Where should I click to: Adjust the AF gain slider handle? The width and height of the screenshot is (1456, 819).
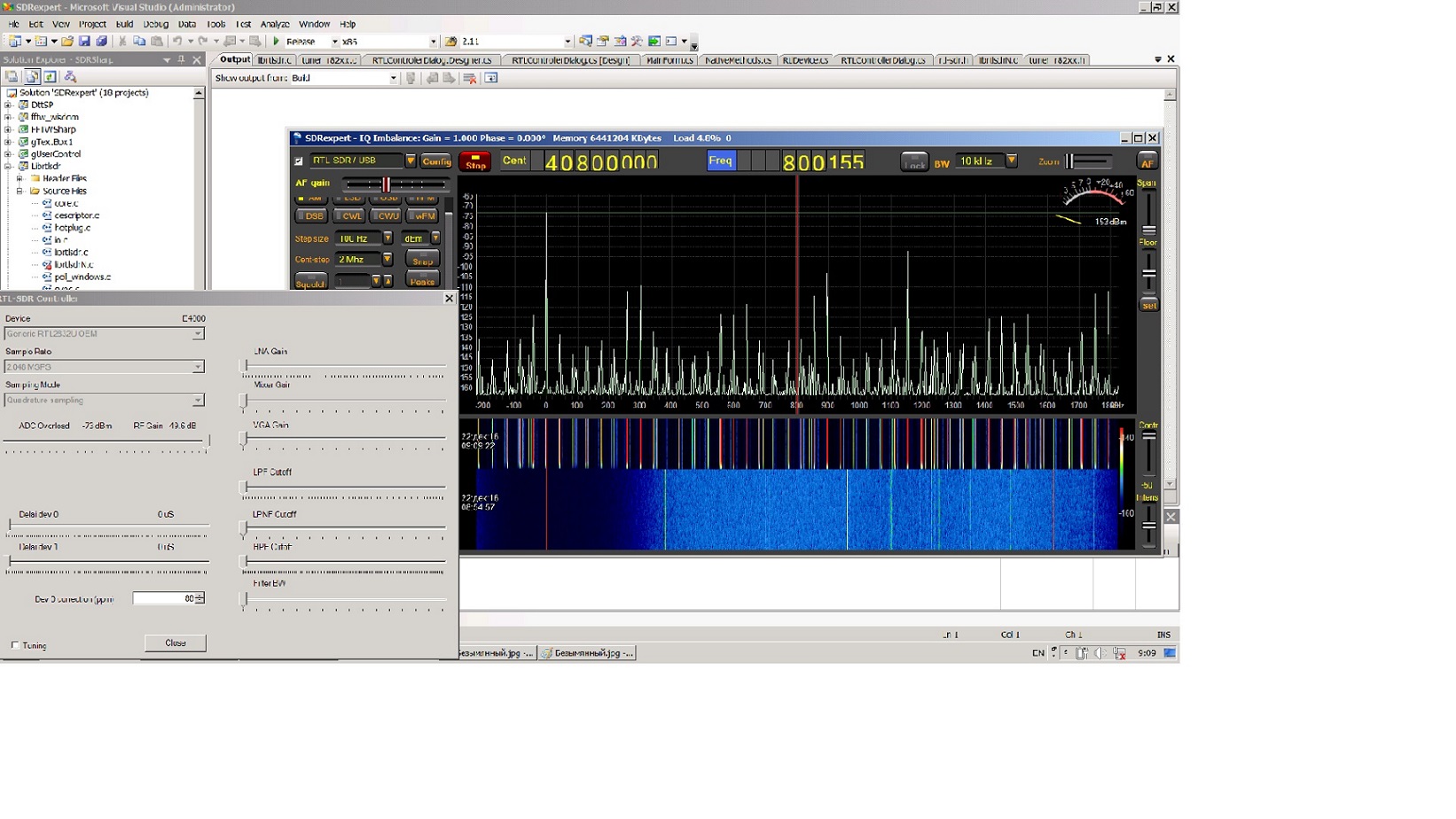pos(386,183)
